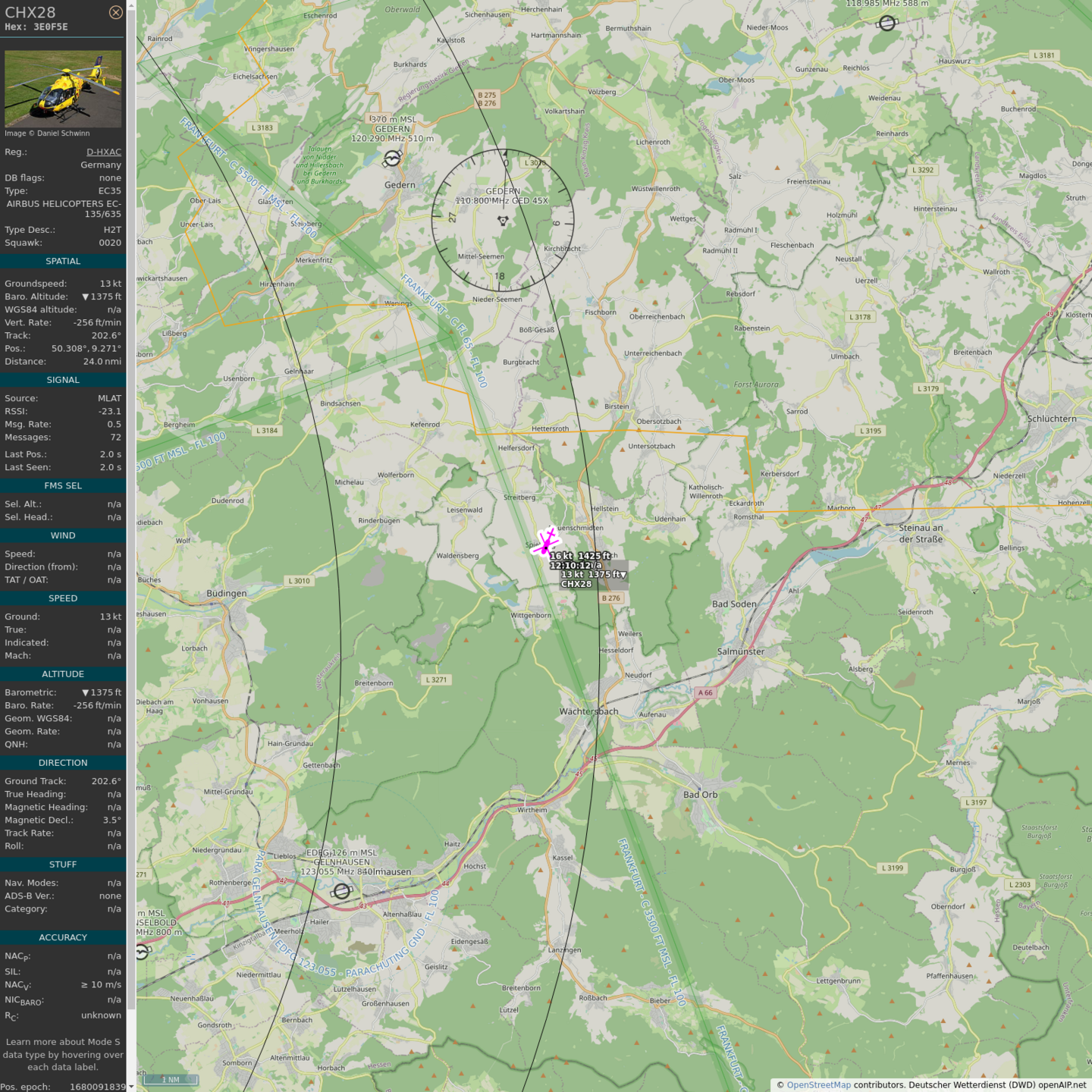The height and width of the screenshot is (1092, 1092).
Task: Click the Baro. Altitude data label
Action: [x=36, y=297]
